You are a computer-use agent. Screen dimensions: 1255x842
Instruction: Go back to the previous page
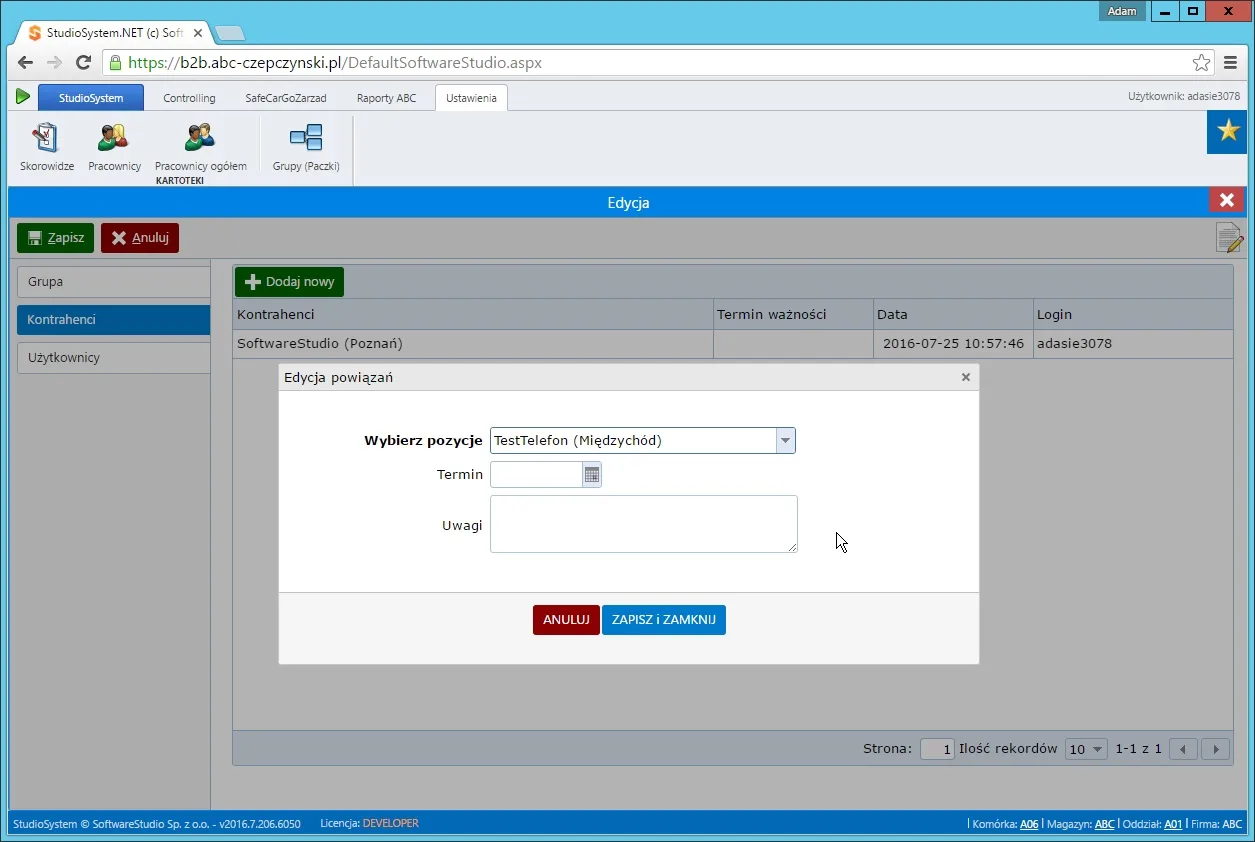(25, 62)
